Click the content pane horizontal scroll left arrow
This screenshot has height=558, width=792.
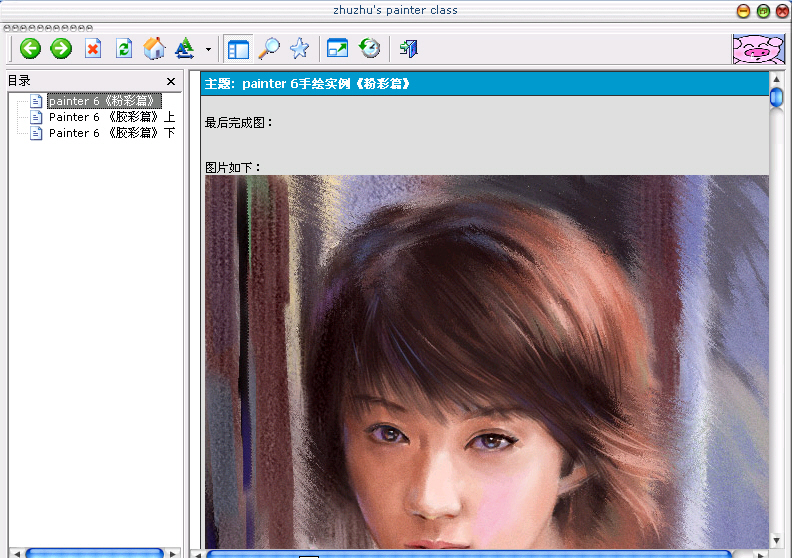[x=198, y=554]
